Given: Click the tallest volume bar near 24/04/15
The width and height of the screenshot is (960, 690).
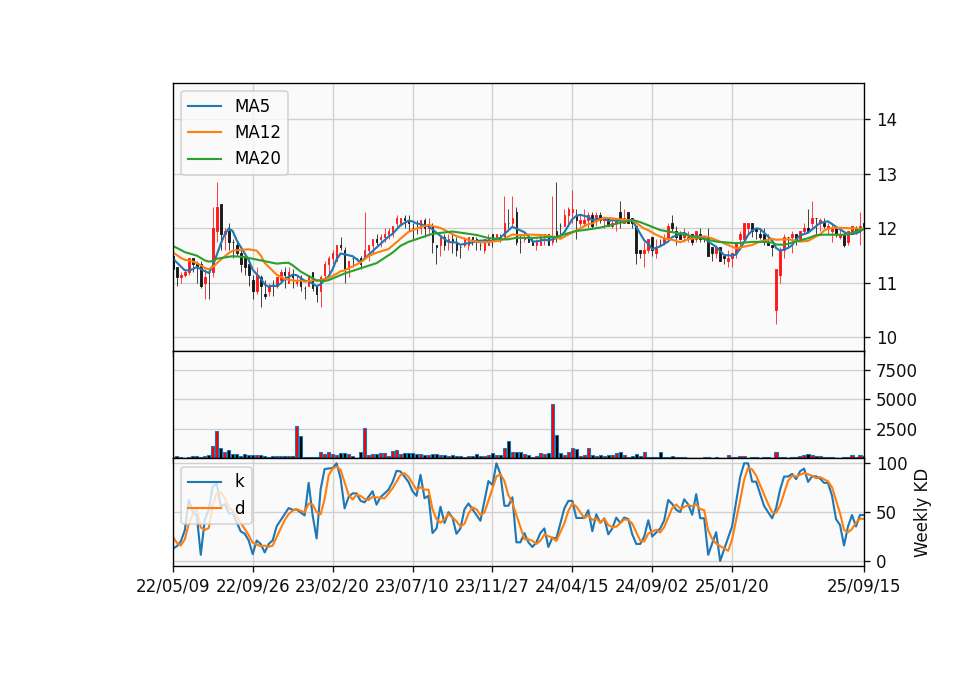Looking at the screenshot, I should (553, 431).
